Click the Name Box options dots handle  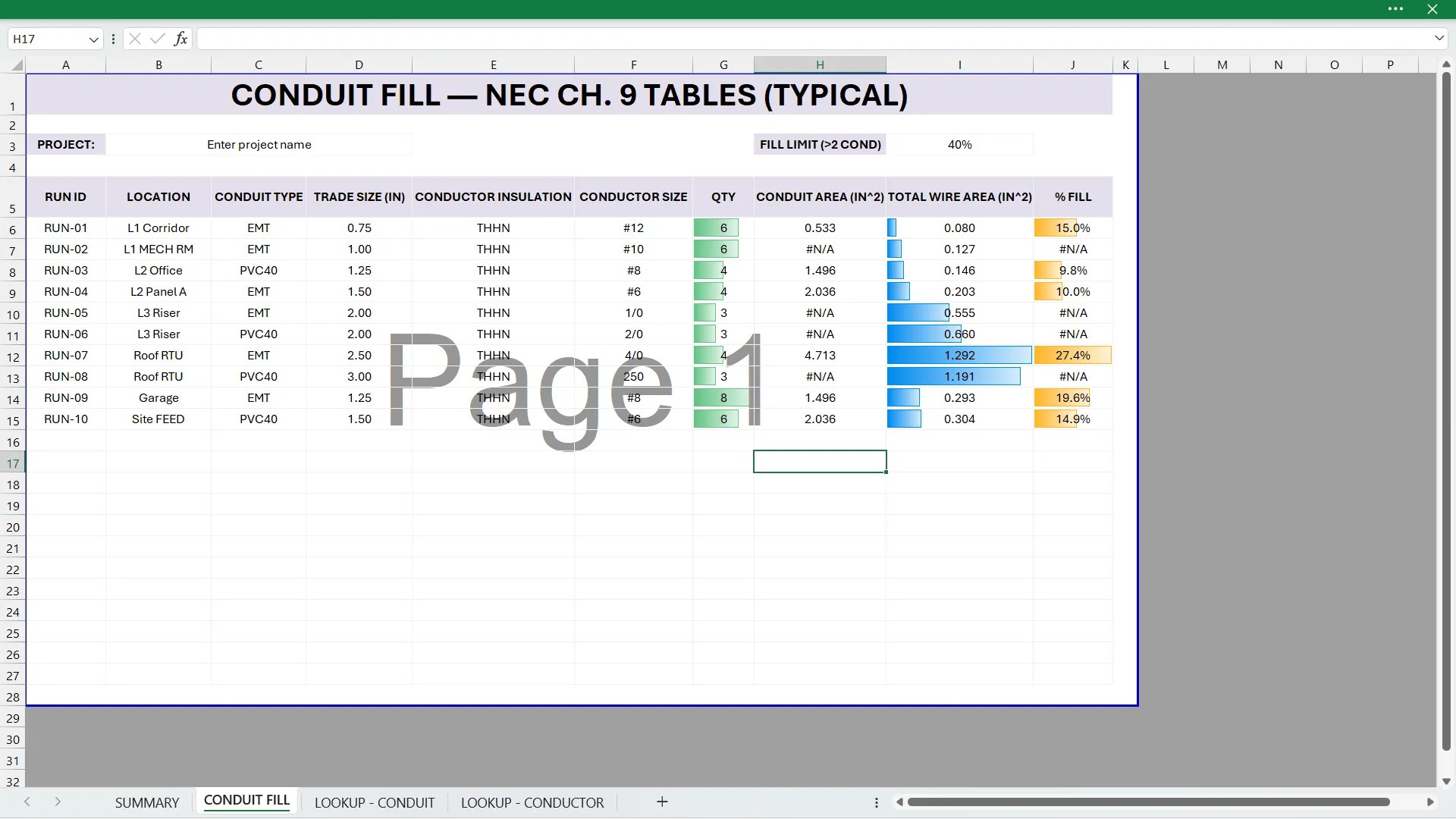[113, 39]
